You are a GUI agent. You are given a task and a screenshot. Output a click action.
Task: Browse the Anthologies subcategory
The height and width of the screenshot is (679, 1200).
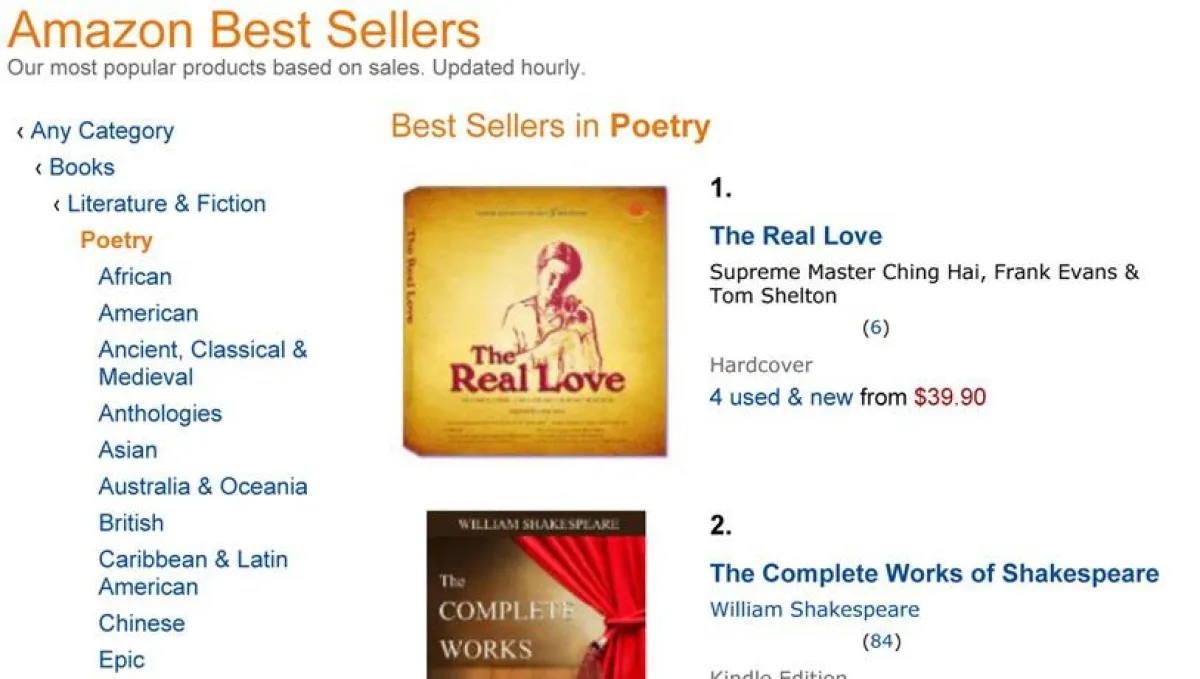click(x=160, y=413)
